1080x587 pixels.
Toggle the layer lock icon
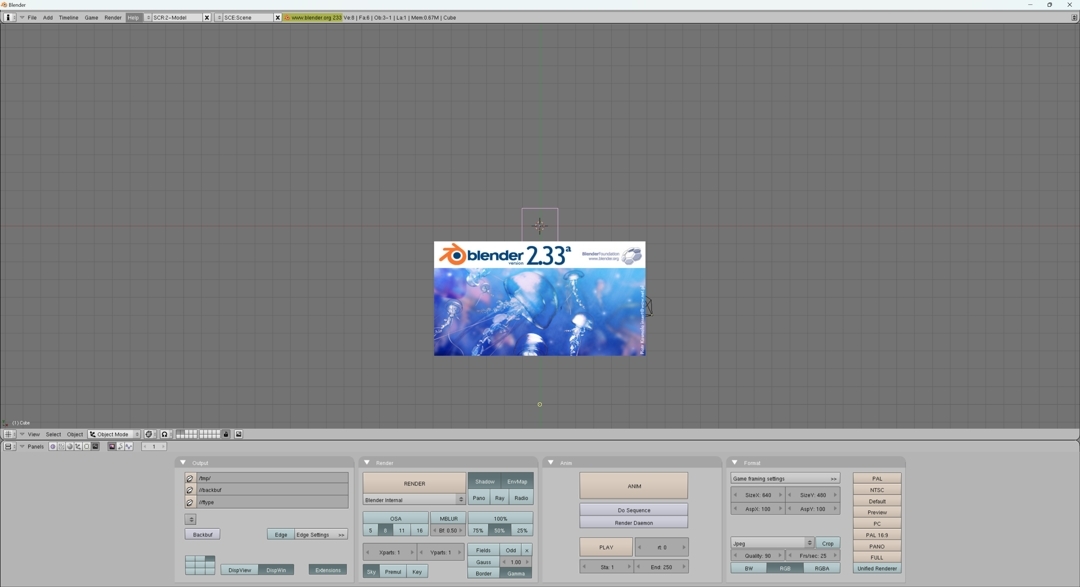pos(225,434)
